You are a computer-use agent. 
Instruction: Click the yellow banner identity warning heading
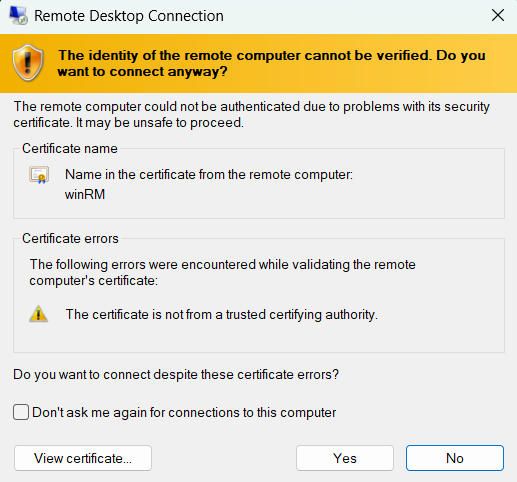pos(272,63)
